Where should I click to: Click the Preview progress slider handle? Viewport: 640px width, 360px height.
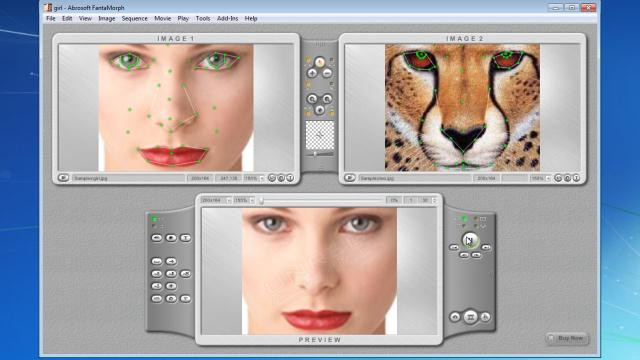(x=261, y=200)
